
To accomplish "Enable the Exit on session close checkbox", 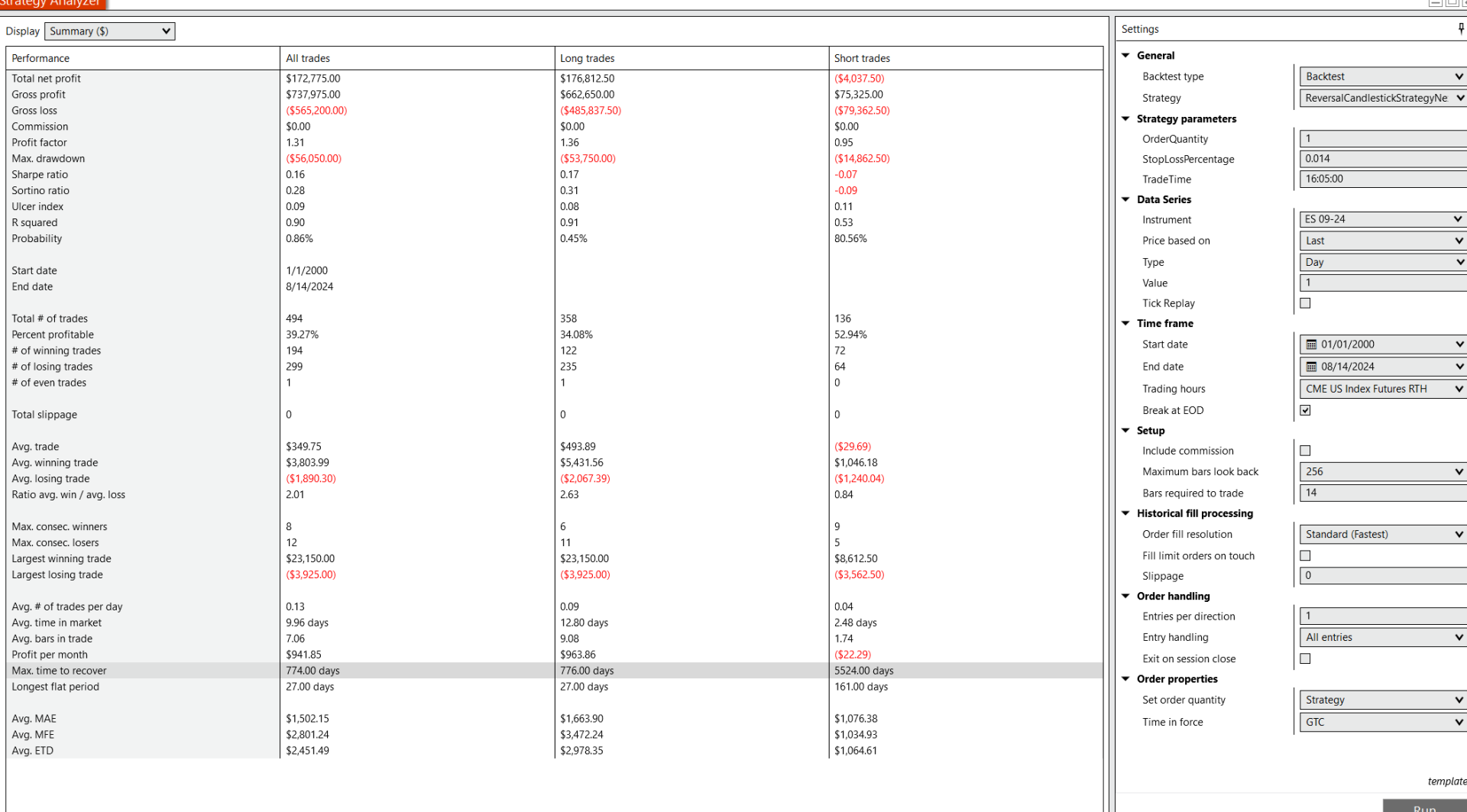I will pos(1305,658).
